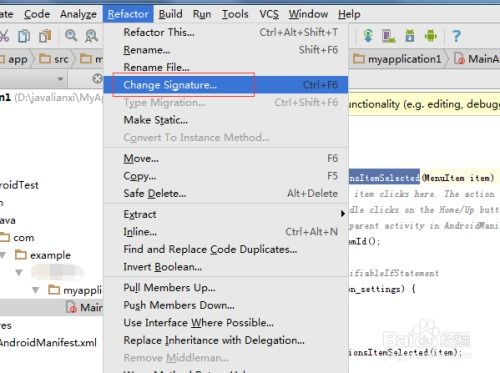Click the Replace search icon
This screenshot has height=373, width=500.
[x=91, y=36]
